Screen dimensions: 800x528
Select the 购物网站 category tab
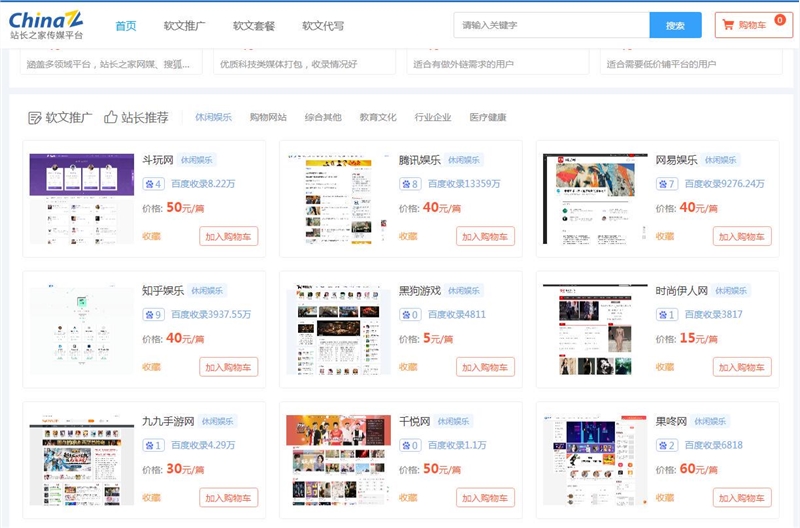click(x=268, y=117)
